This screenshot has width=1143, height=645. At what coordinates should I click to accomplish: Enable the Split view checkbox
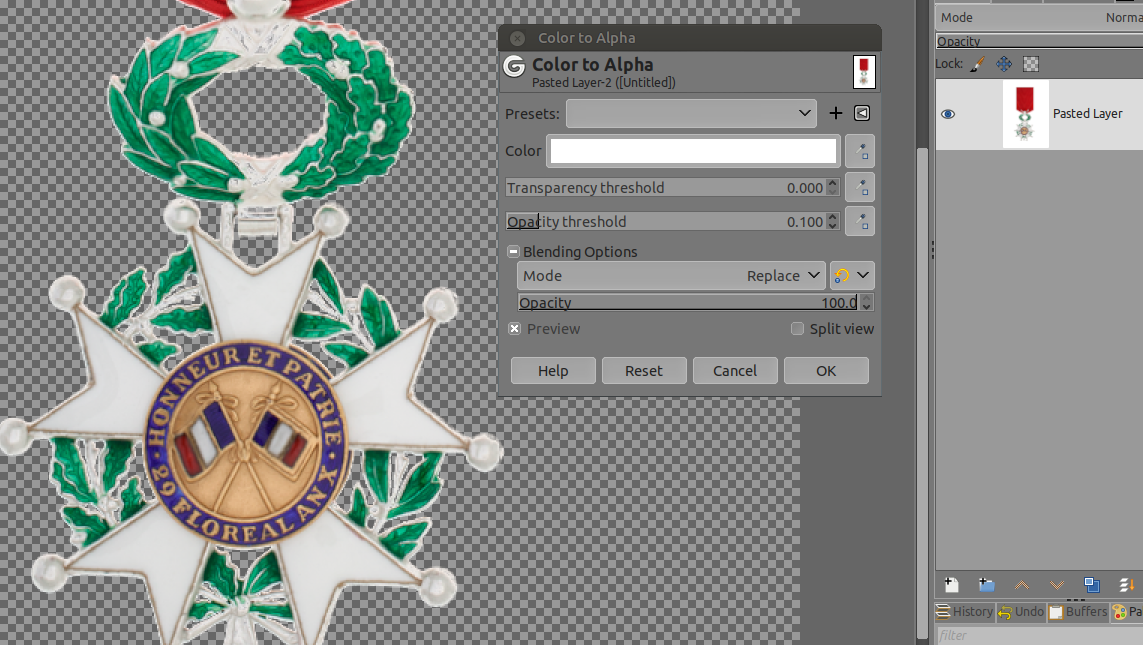click(797, 329)
